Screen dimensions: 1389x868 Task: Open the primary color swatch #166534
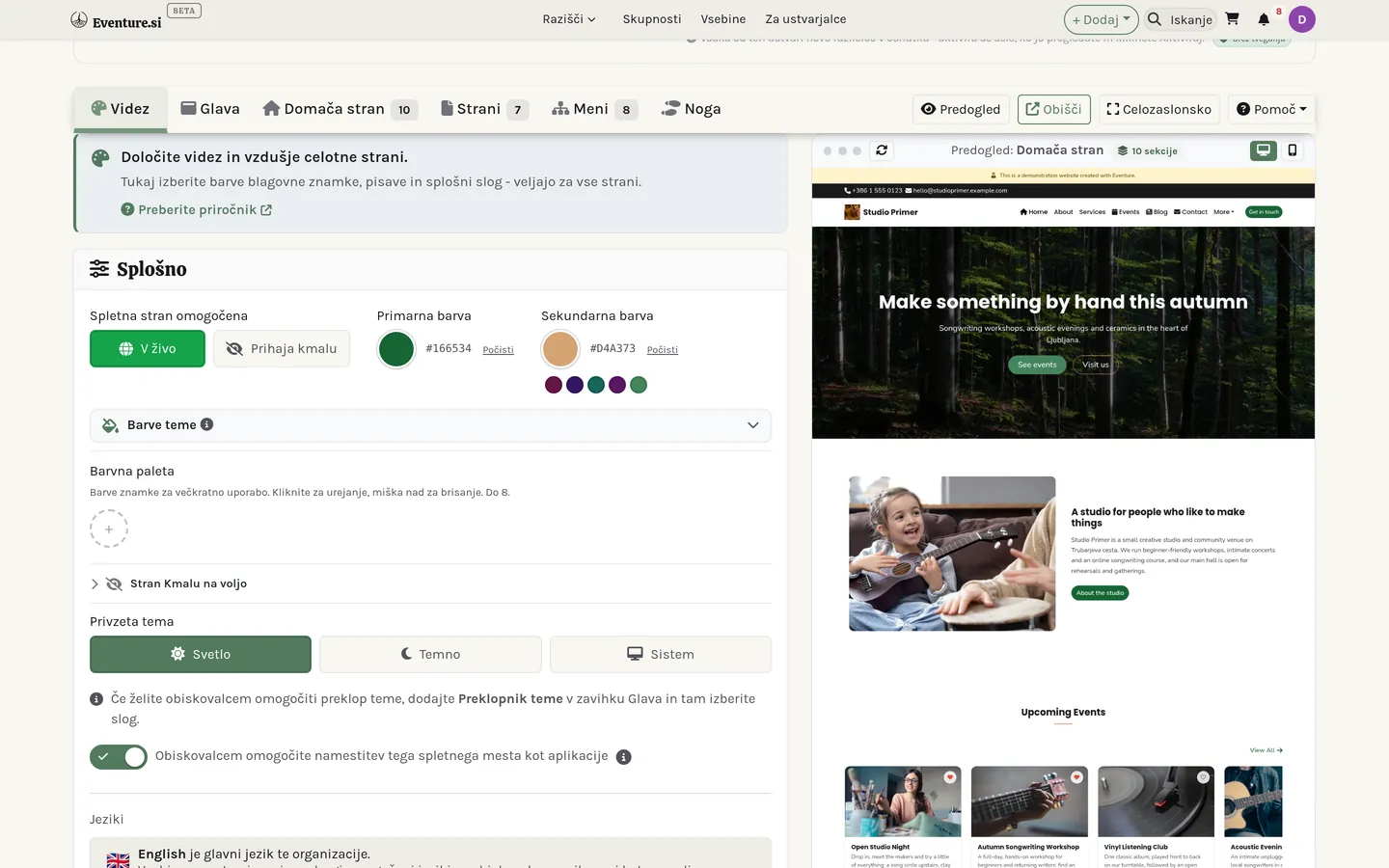[396, 349]
